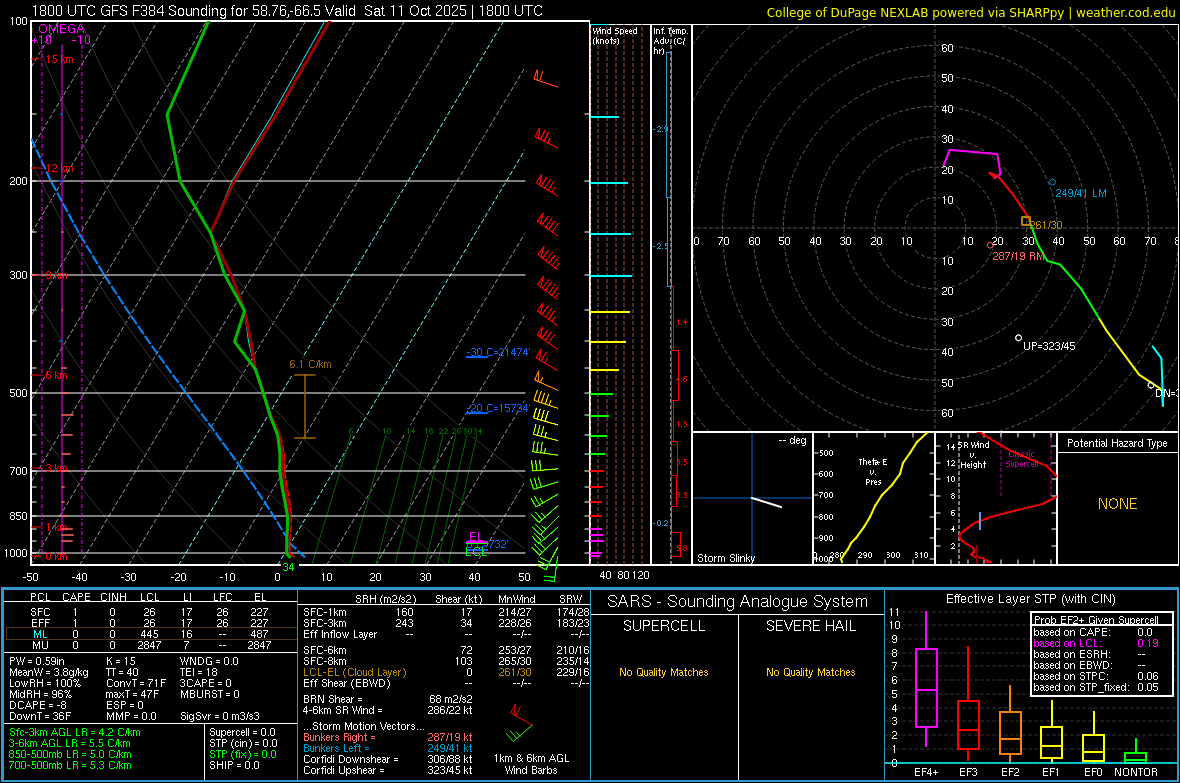1180x783 pixels.
Task: Click the BRN Shear = 68 m2/s2 line
Action: tap(388, 699)
